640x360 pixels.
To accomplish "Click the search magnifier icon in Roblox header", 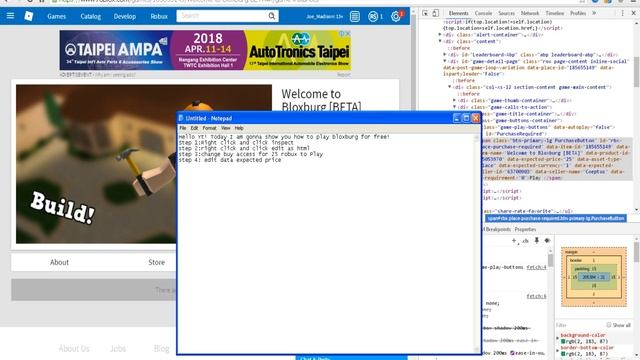I will tap(271, 16).
